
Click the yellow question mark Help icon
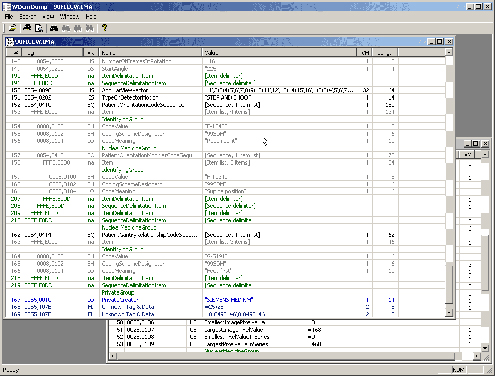coord(104,28)
